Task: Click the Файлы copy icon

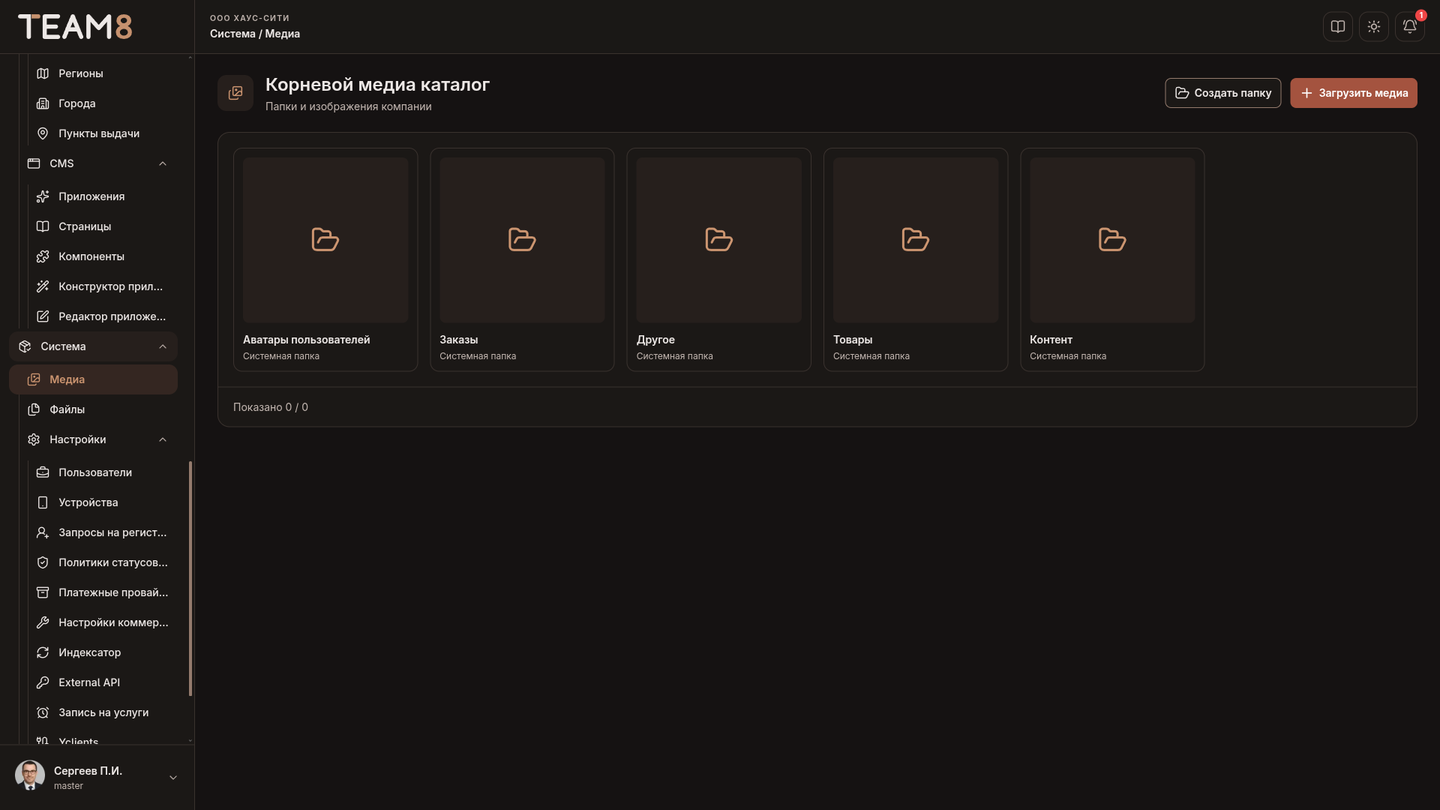Action: point(34,409)
